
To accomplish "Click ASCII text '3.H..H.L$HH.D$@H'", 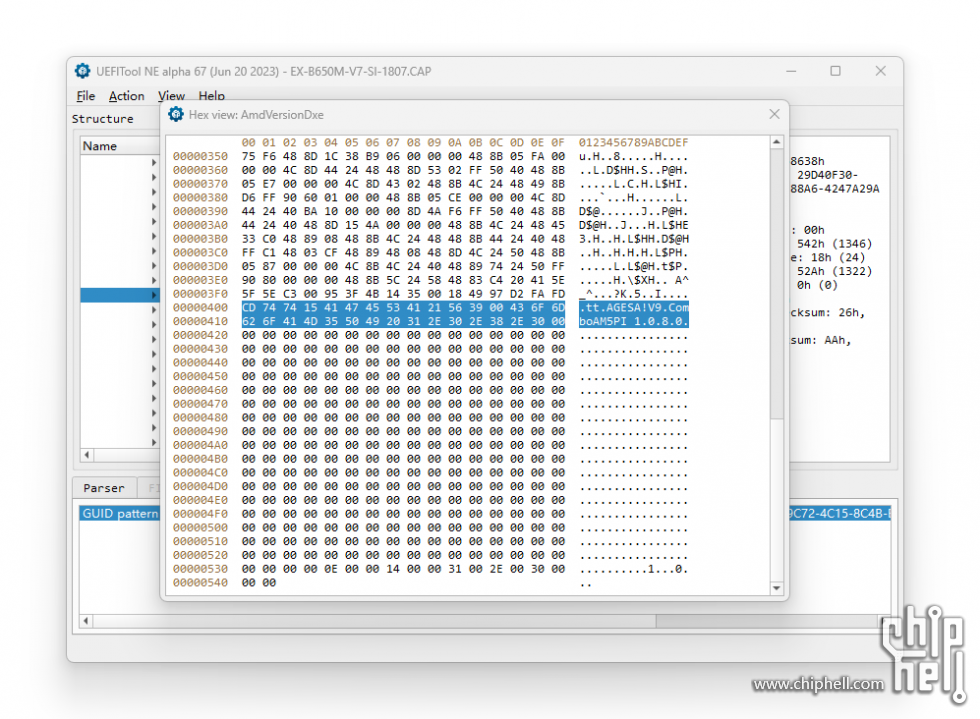I will click(x=633, y=239).
